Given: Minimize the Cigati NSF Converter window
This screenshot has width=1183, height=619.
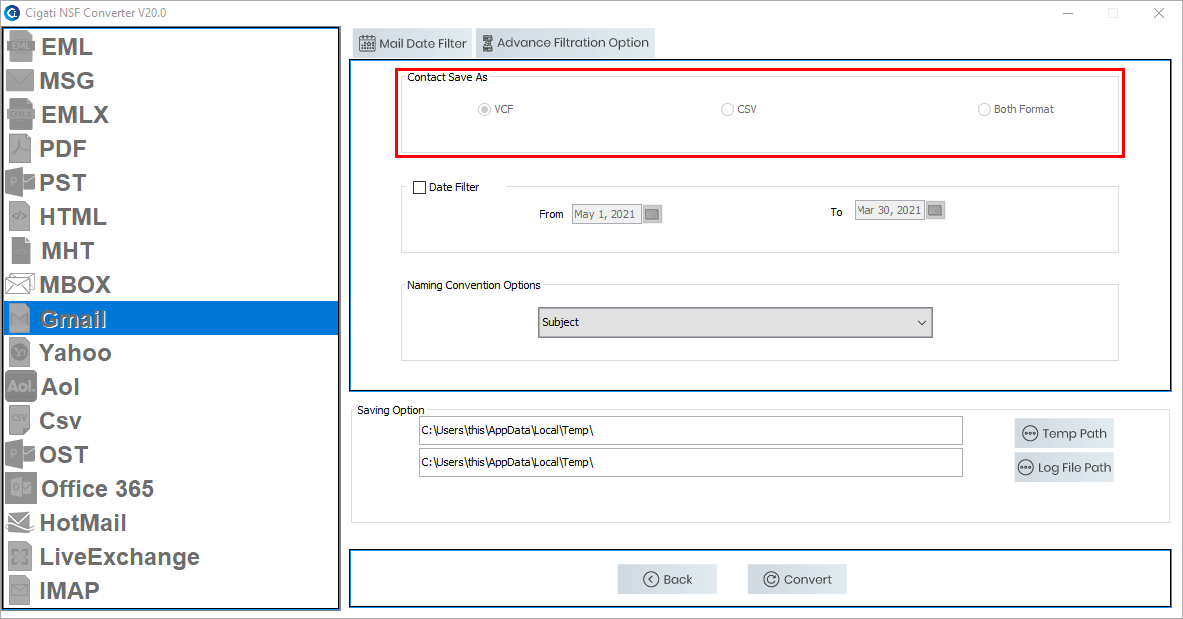Looking at the screenshot, I should click(1068, 14).
